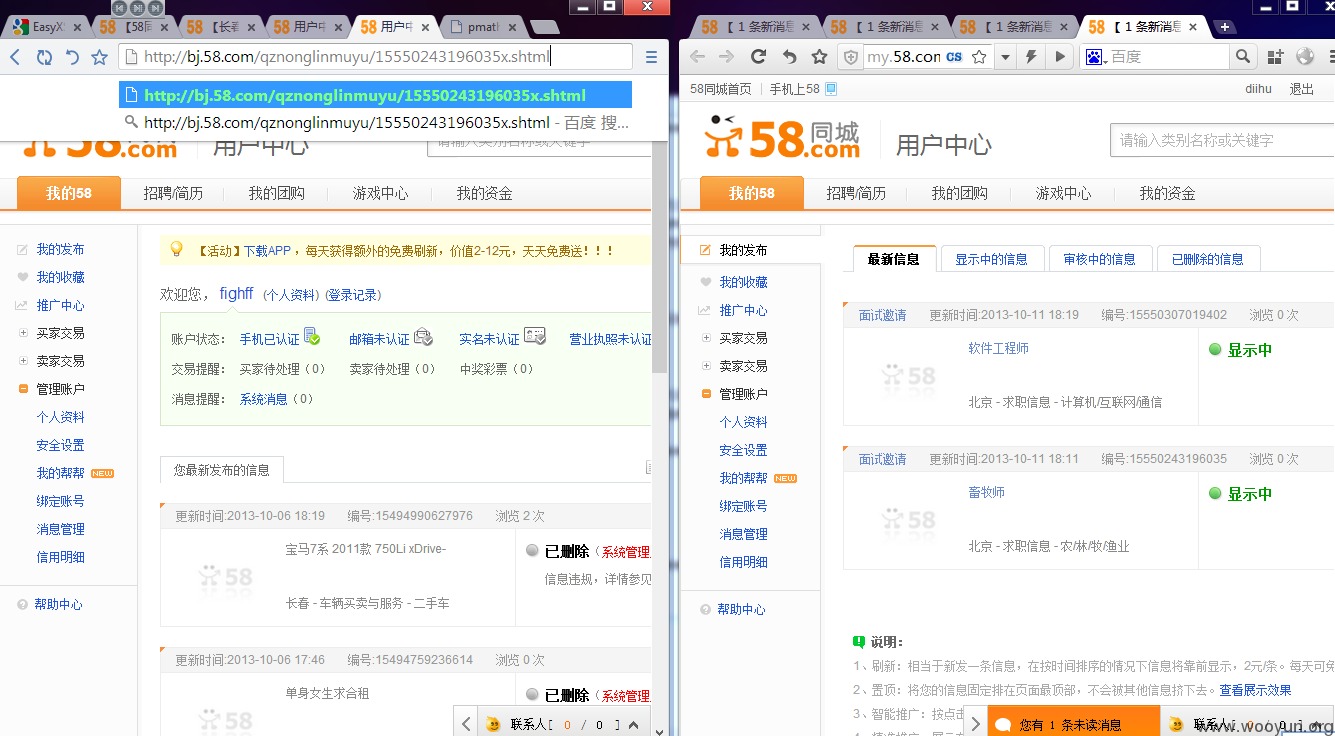Open the left browser's hamburger menu
This screenshot has width=1335, height=736.
click(651, 57)
